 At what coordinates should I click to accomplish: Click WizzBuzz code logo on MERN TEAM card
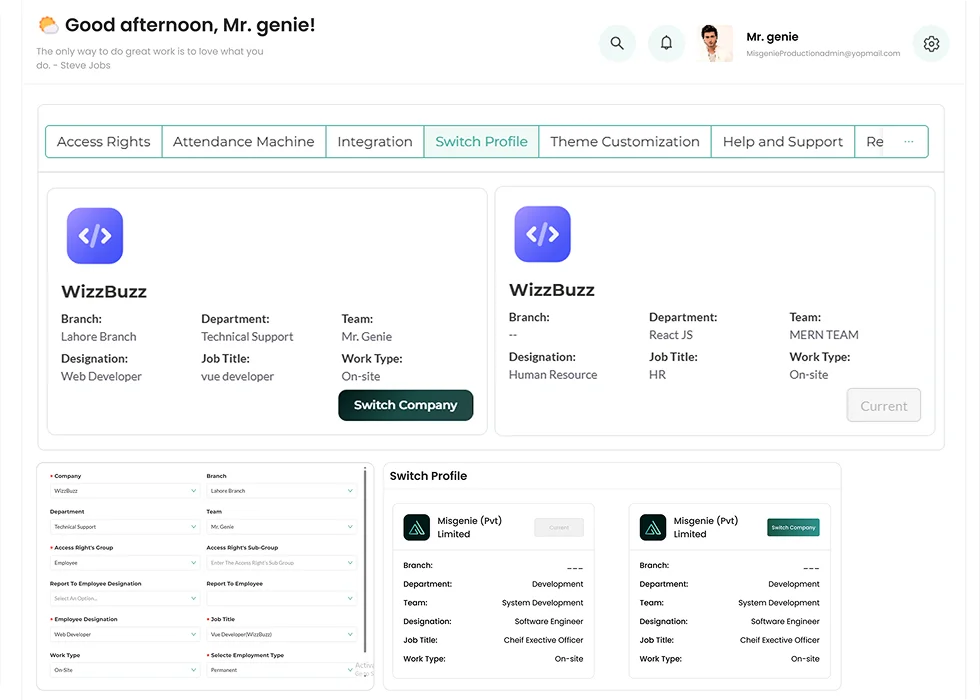pyautogui.click(x=543, y=234)
